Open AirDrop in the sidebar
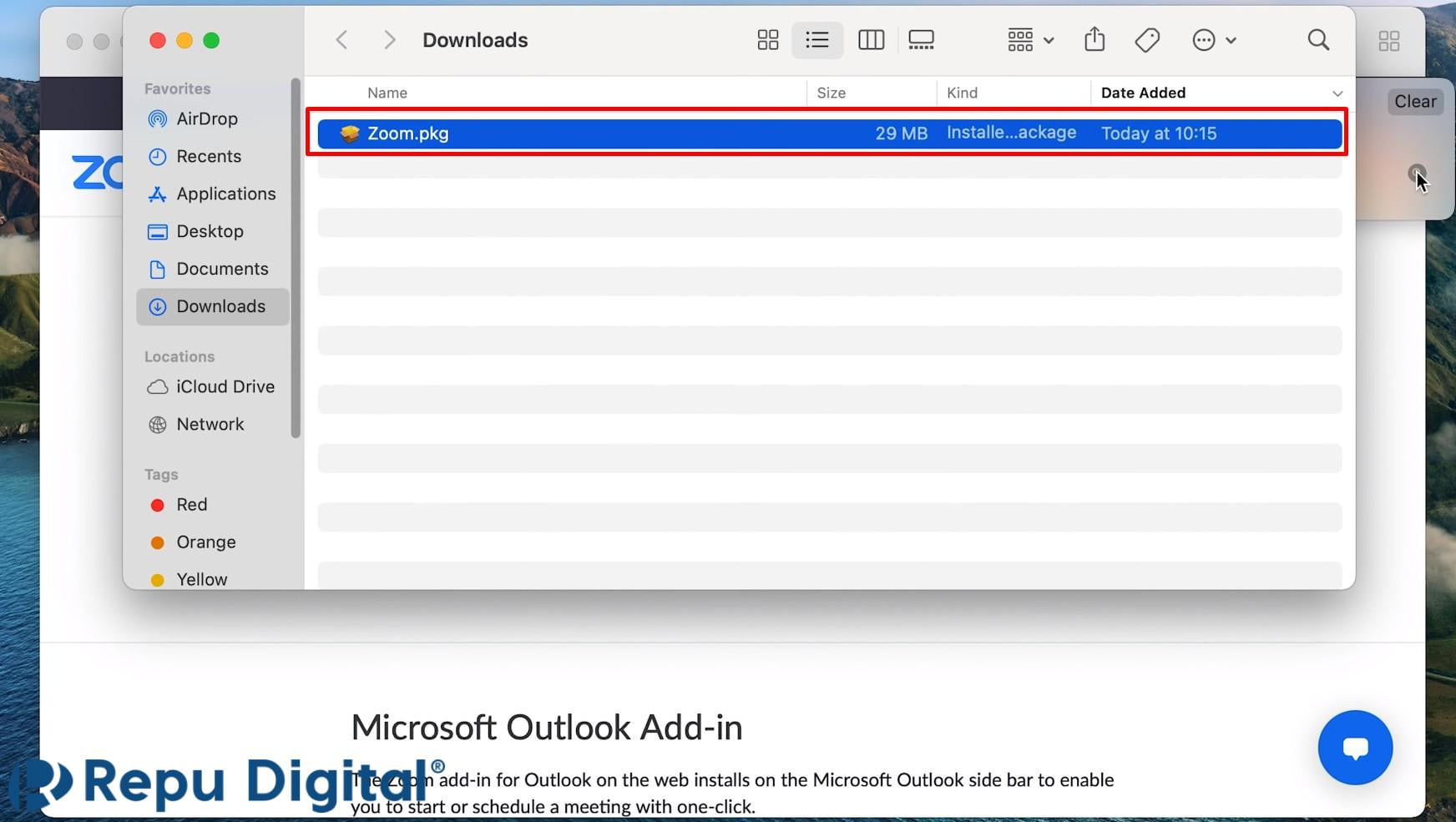The height and width of the screenshot is (822, 1456). coord(206,119)
